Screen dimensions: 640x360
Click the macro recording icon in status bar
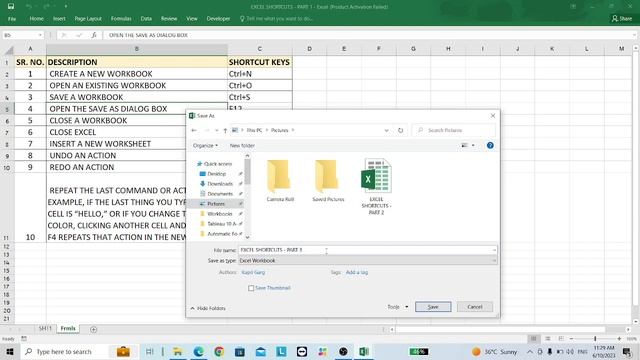[x=24, y=339]
